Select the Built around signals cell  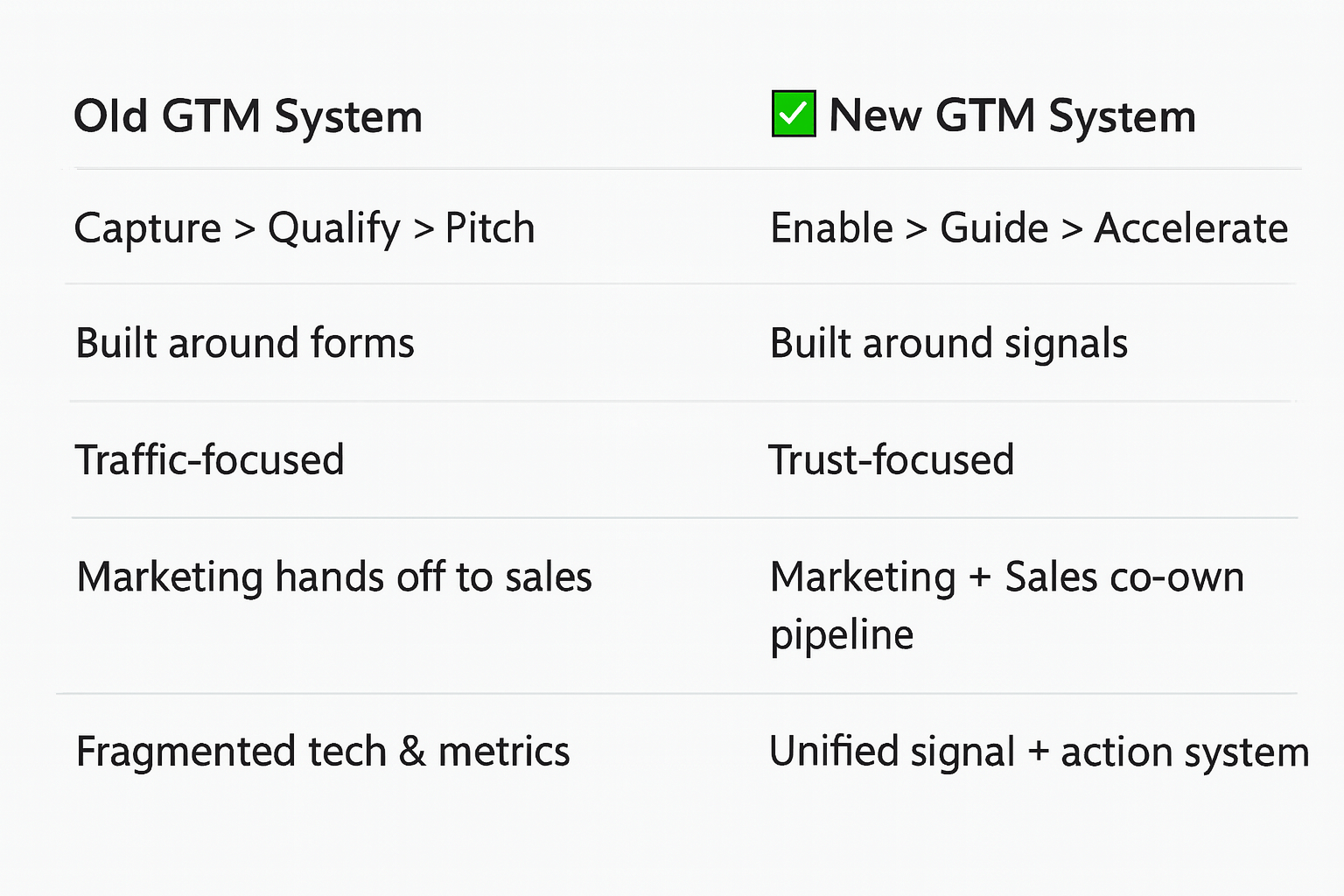(948, 343)
